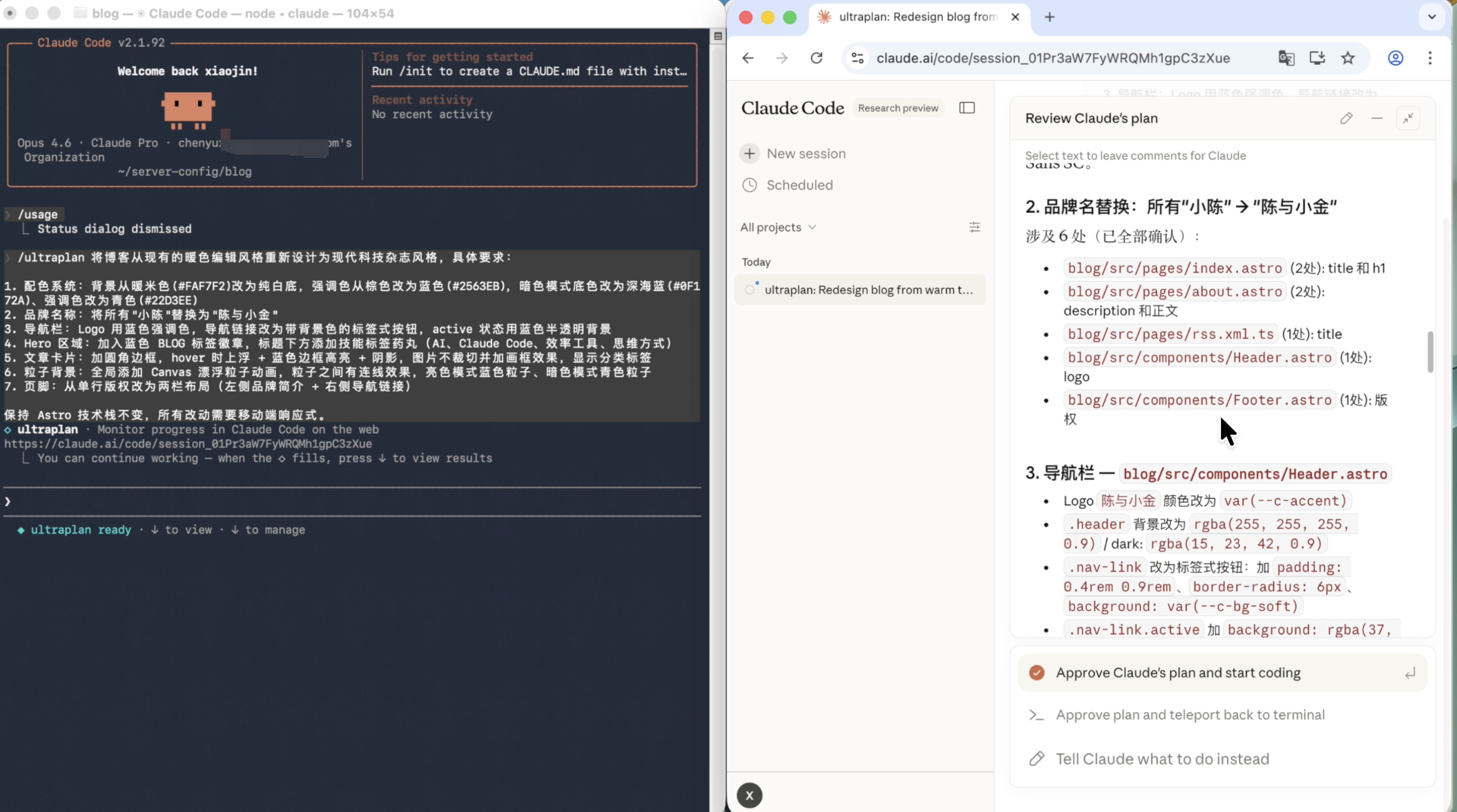Click the Claude mascot in terminal welcome box
Image resolution: width=1457 pixels, height=812 pixels.
click(188, 110)
